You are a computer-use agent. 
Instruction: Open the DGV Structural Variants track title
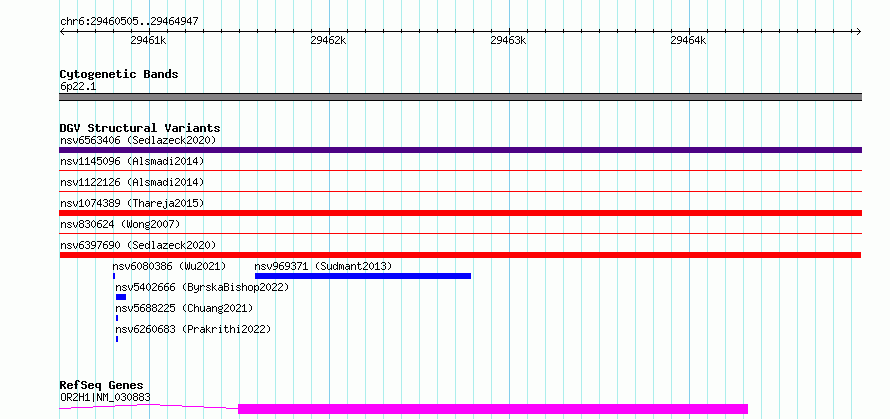[140, 128]
